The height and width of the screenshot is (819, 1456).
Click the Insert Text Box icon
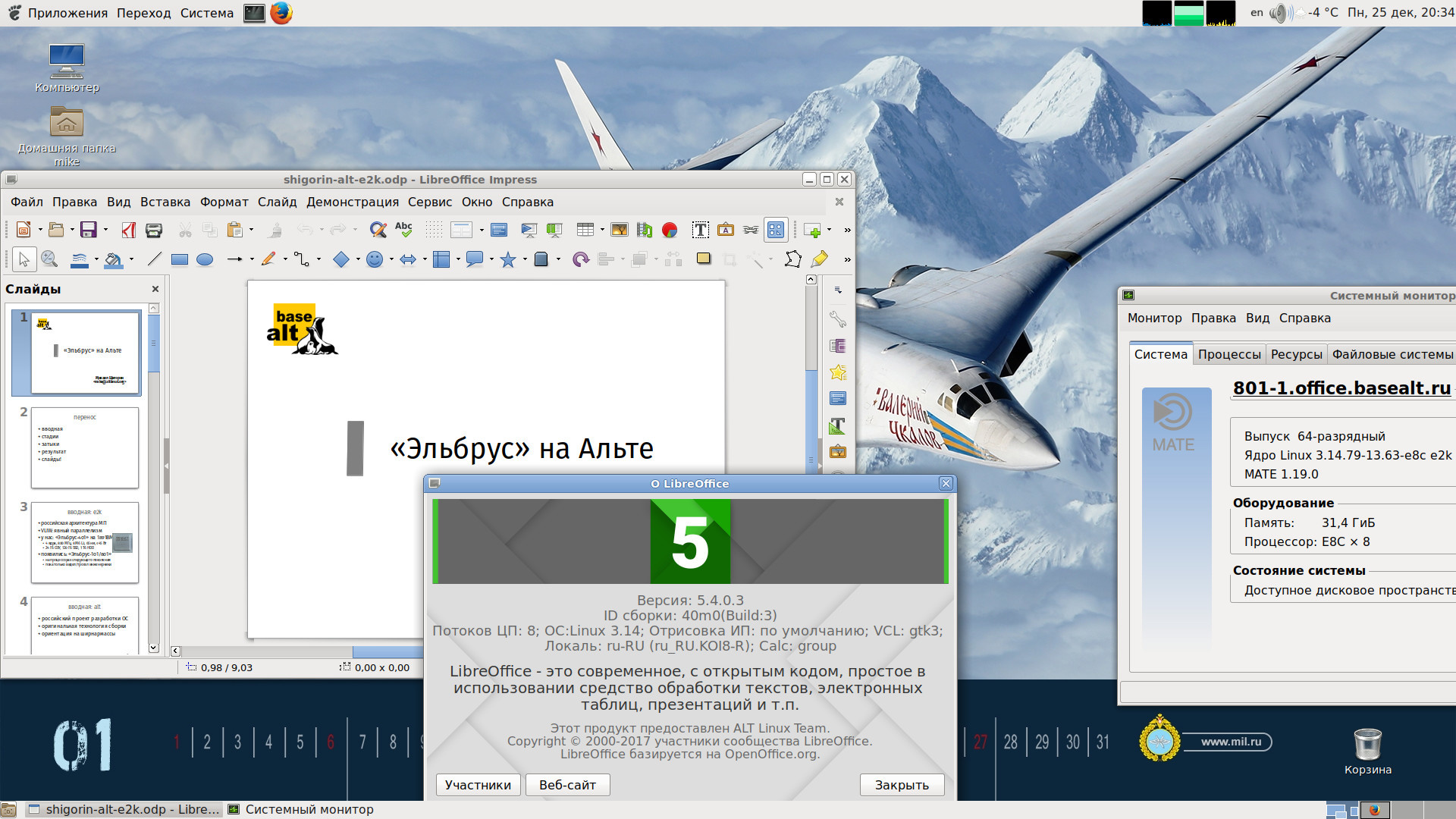(x=700, y=230)
